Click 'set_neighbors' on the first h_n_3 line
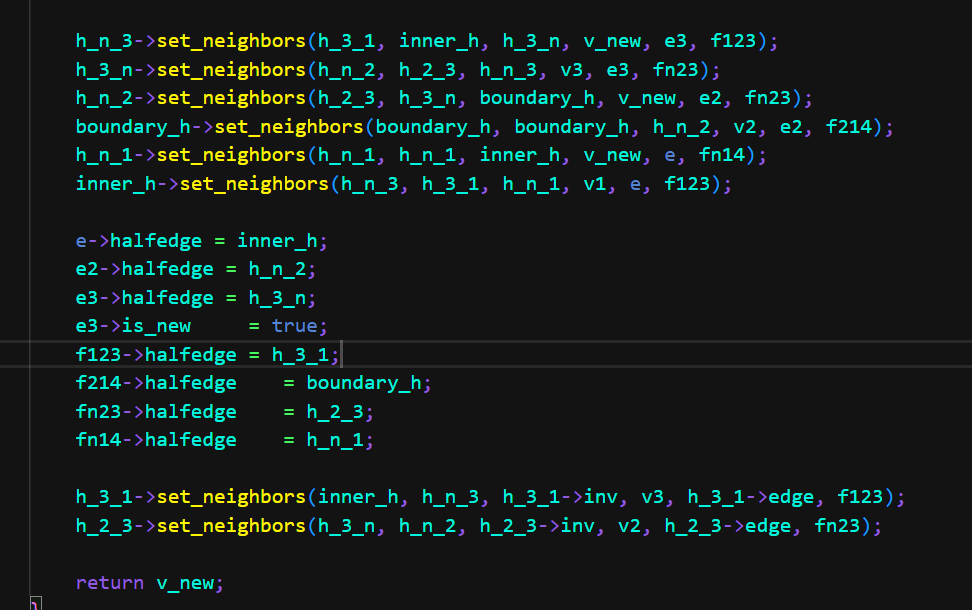The width and height of the screenshot is (972, 610). [231, 41]
